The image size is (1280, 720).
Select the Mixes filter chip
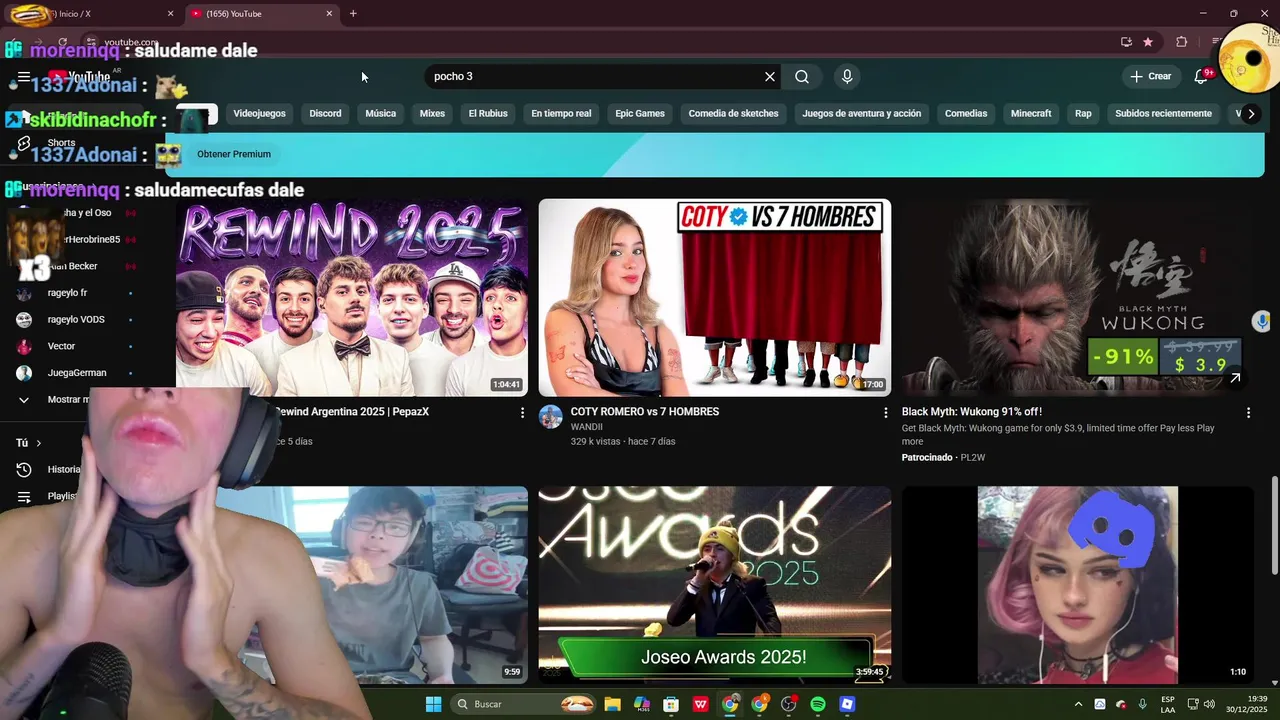point(432,113)
